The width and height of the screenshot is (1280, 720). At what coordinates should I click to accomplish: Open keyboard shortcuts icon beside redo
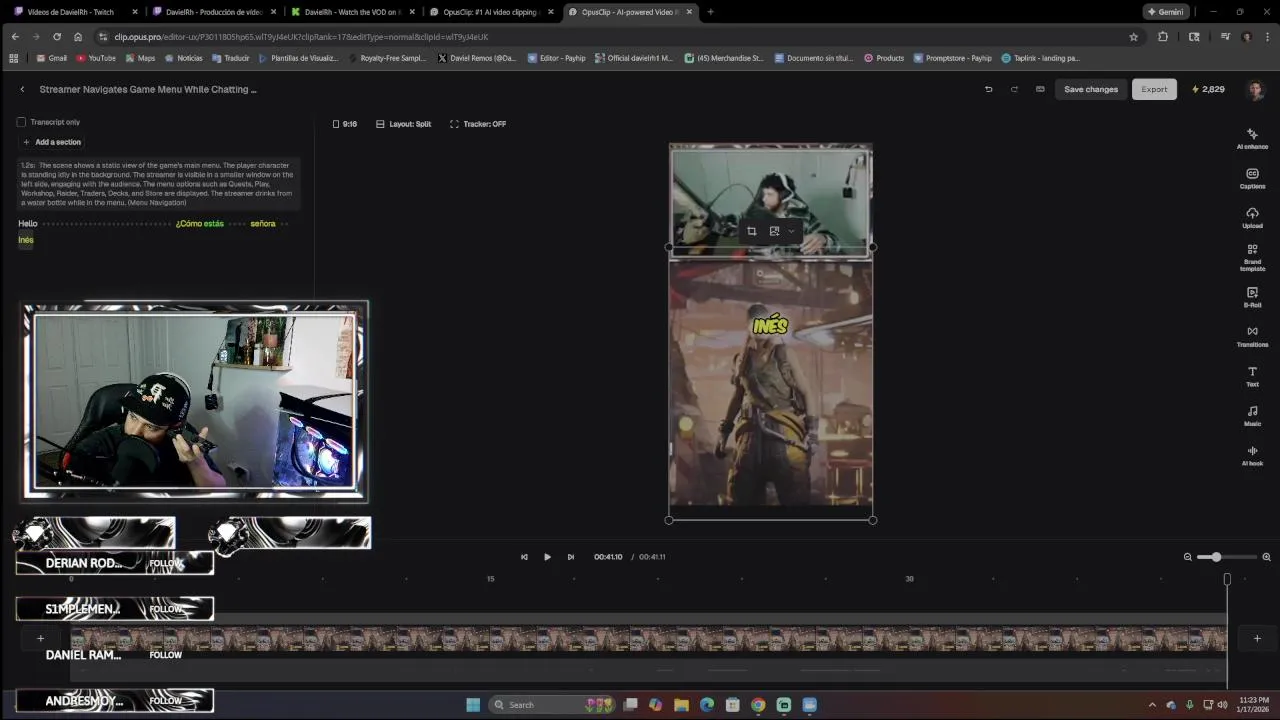pyautogui.click(x=1040, y=89)
